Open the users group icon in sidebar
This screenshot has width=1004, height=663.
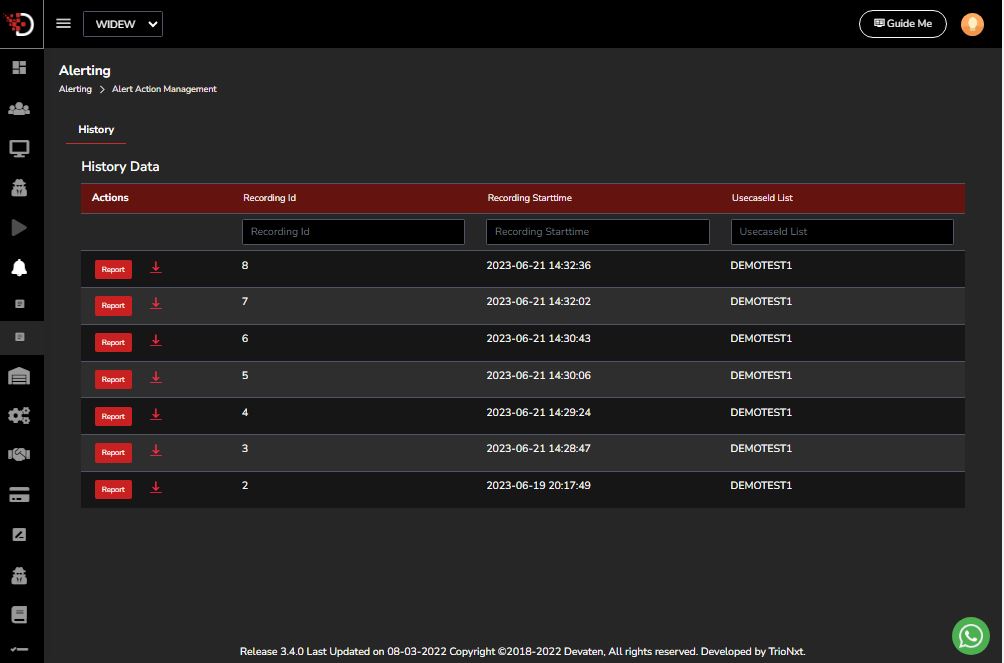point(19,108)
